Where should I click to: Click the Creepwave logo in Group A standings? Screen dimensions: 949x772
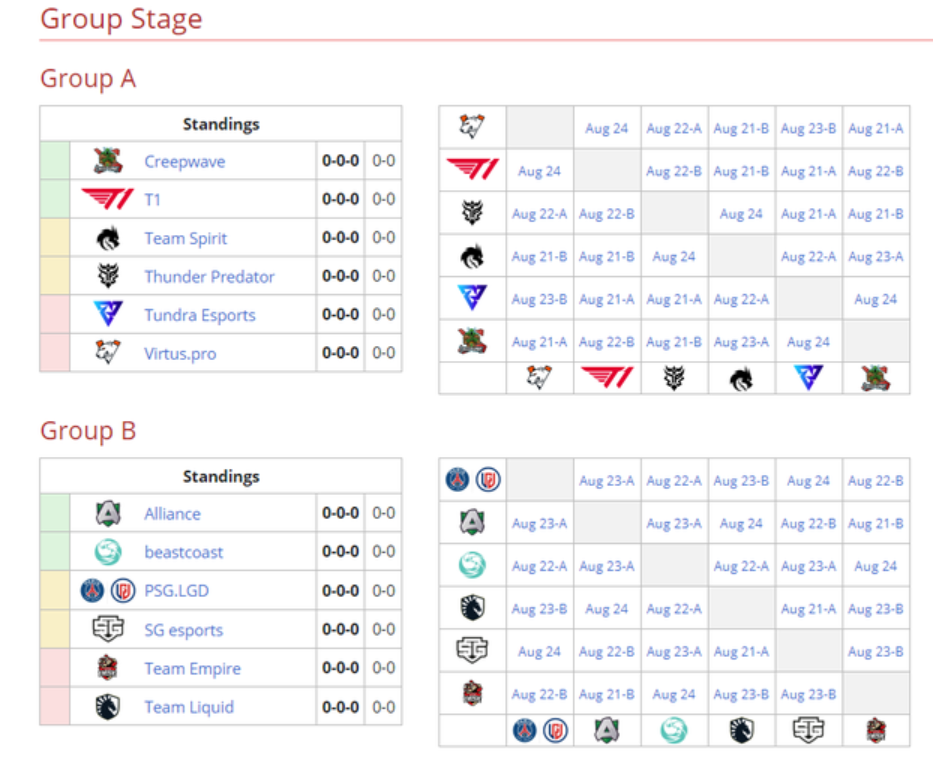click(108, 161)
